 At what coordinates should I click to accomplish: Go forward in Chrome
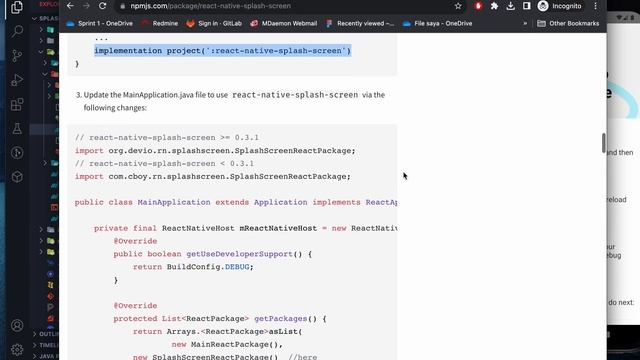[x=86, y=6]
